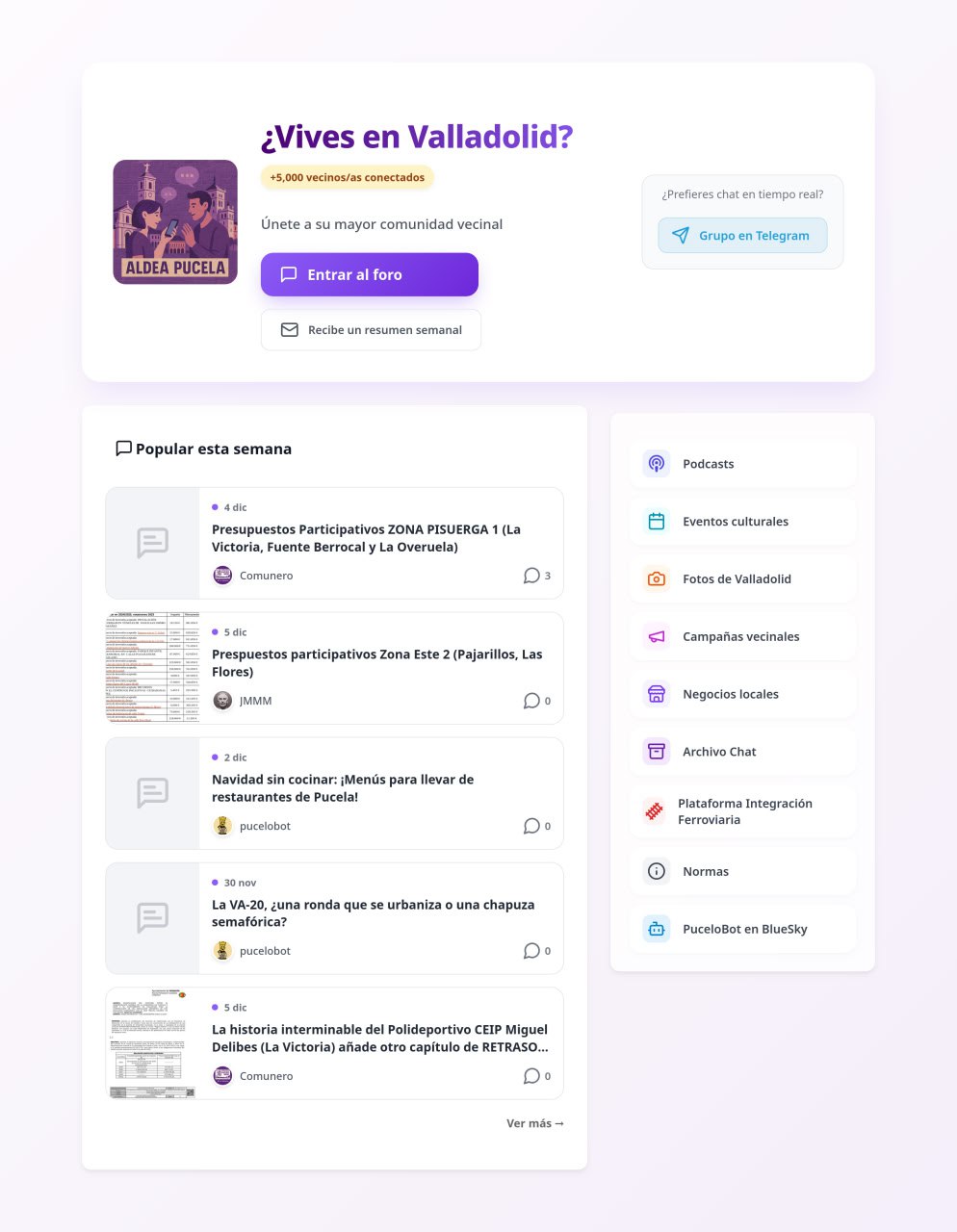Open the La VA-20 ronda post title
Screen dimensions: 957x1232
click(373, 913)
